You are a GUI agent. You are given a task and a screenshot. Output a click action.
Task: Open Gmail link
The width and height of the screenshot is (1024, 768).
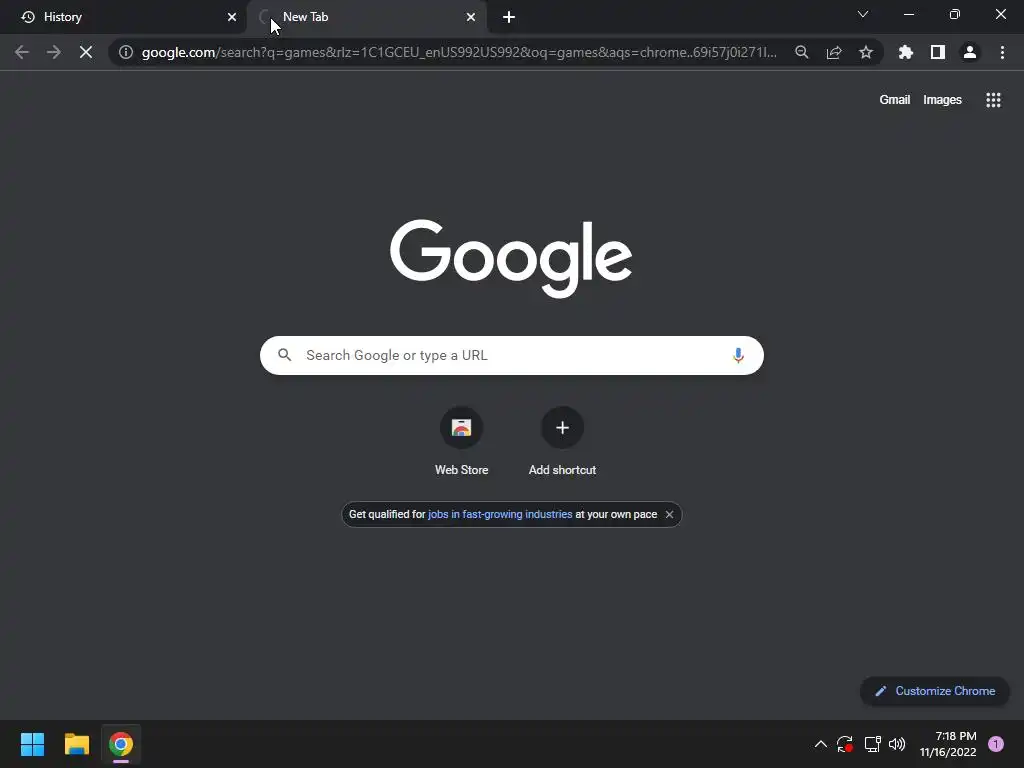pyautogui.click(x=895, y=100)
